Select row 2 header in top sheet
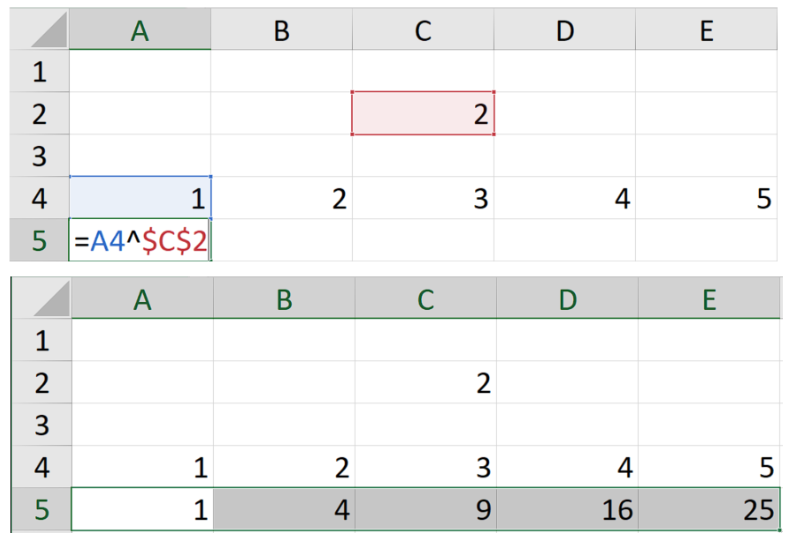This screenshot has height=538, width=787. 39,113
